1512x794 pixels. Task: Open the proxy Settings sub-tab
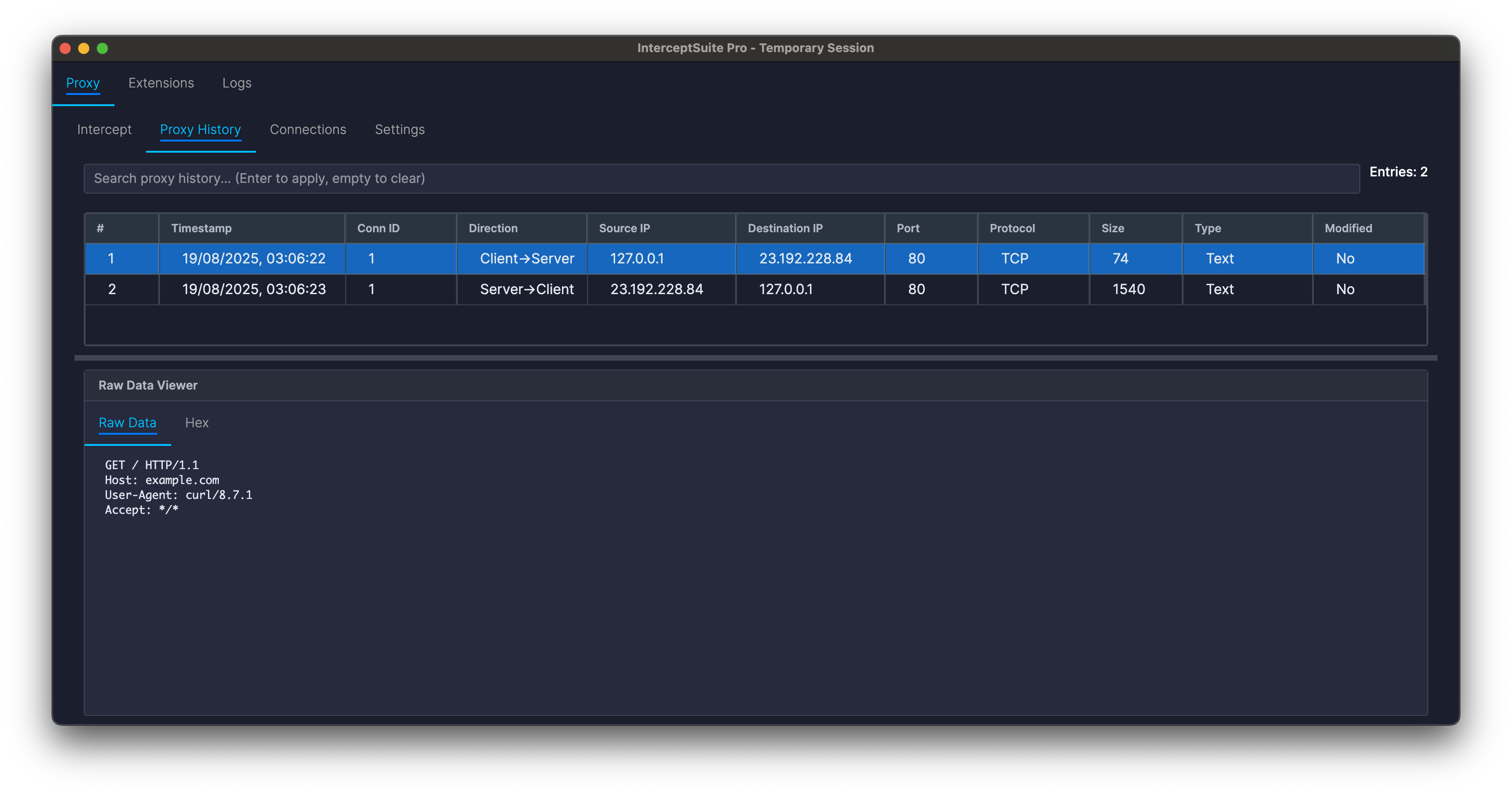[400, 129]
